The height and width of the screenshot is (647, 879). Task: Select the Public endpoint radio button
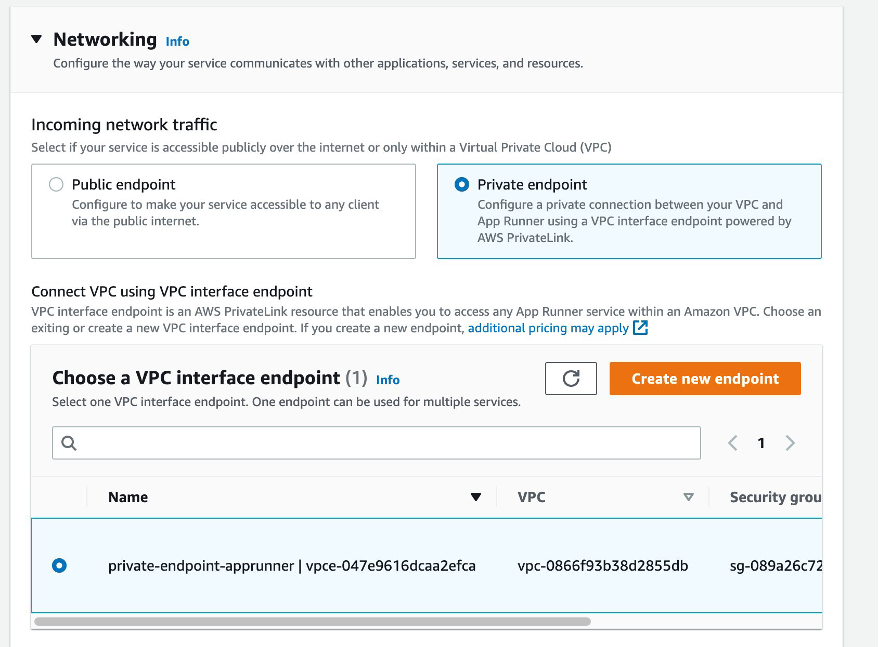click(55, 184)
